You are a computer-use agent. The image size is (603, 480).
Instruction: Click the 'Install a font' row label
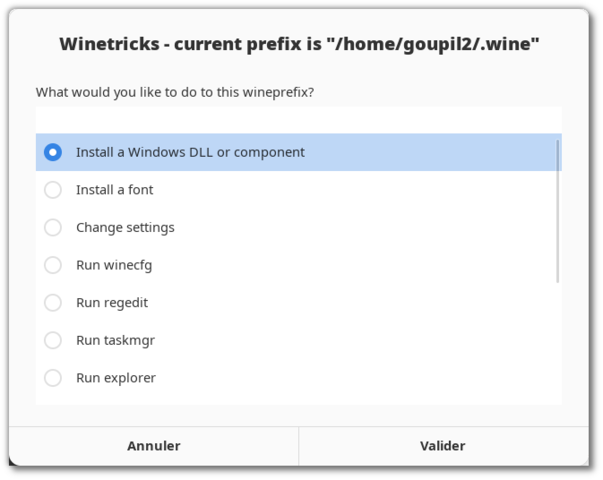point(114,190)
